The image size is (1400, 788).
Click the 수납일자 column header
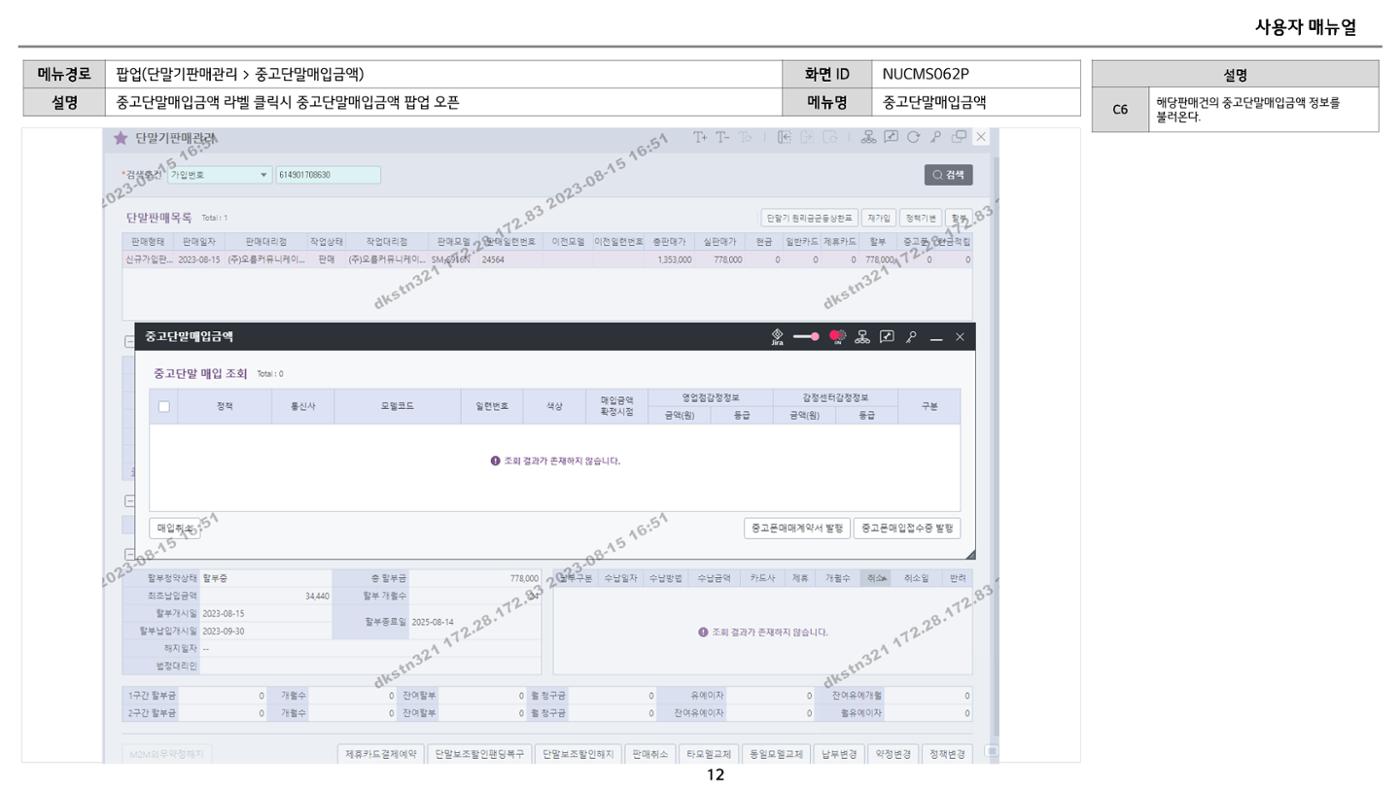[x=622, y=578]
